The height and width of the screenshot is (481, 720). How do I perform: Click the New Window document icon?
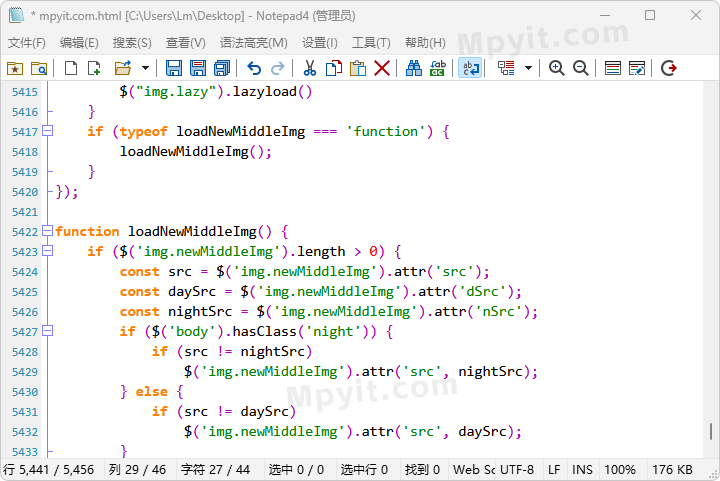click(x=95, y=68)
